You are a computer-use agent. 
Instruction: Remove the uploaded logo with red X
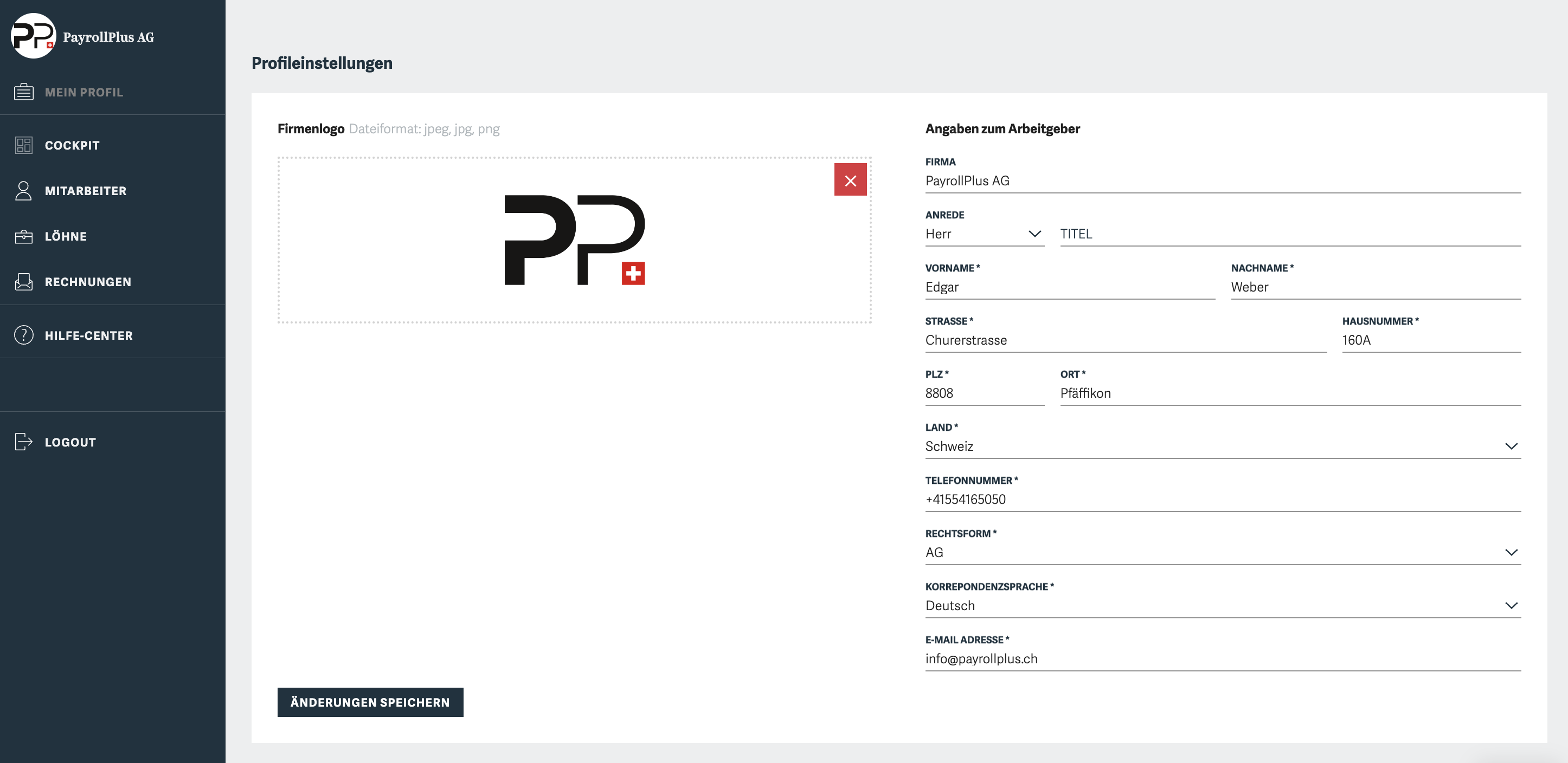(850, 180)
